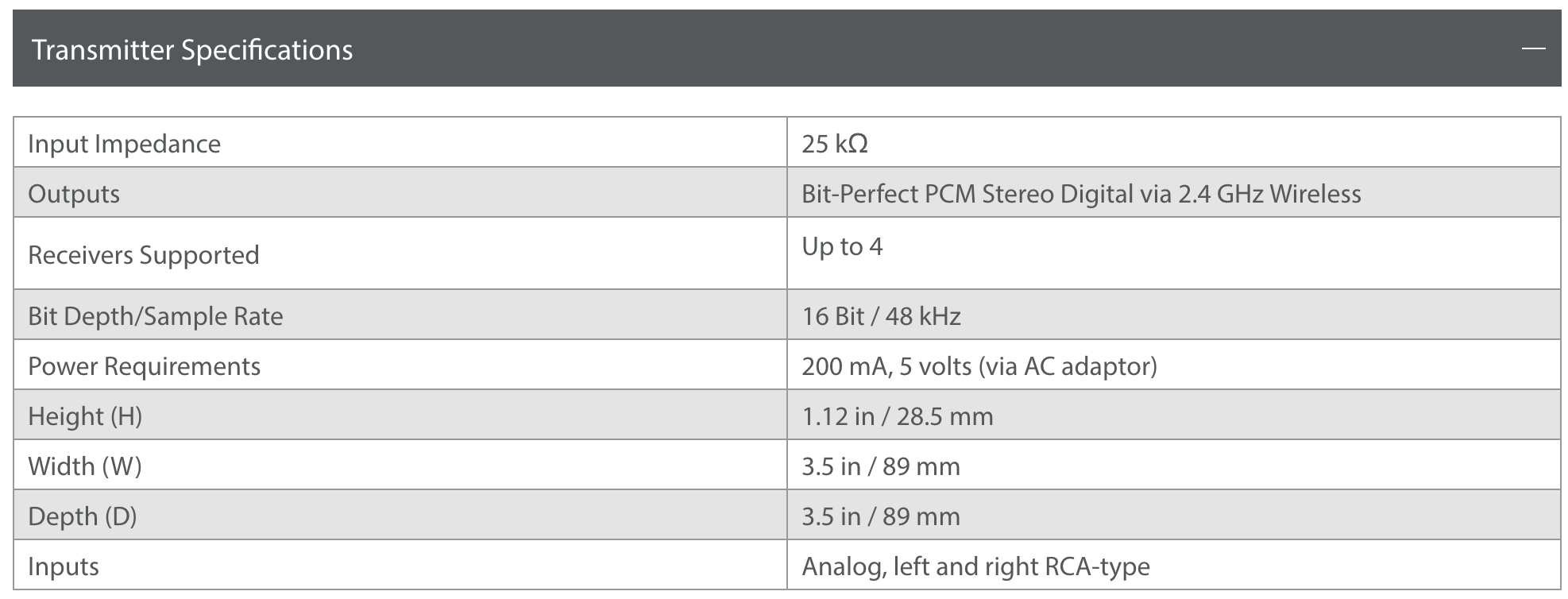The height and width of the screenshot is (599, 1568).
Task: Select the Bit Depth/Sample Rate label
Action: coord(156,316)
